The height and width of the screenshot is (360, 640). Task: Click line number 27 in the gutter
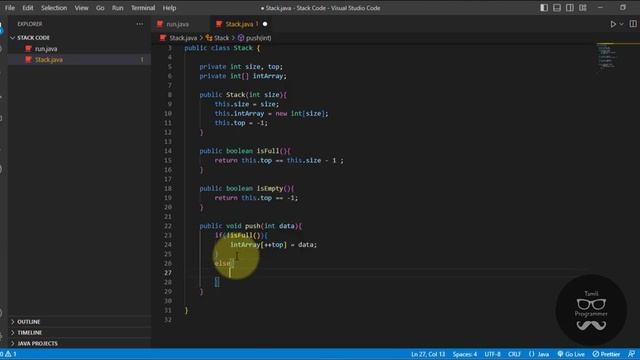coord(168,273)
